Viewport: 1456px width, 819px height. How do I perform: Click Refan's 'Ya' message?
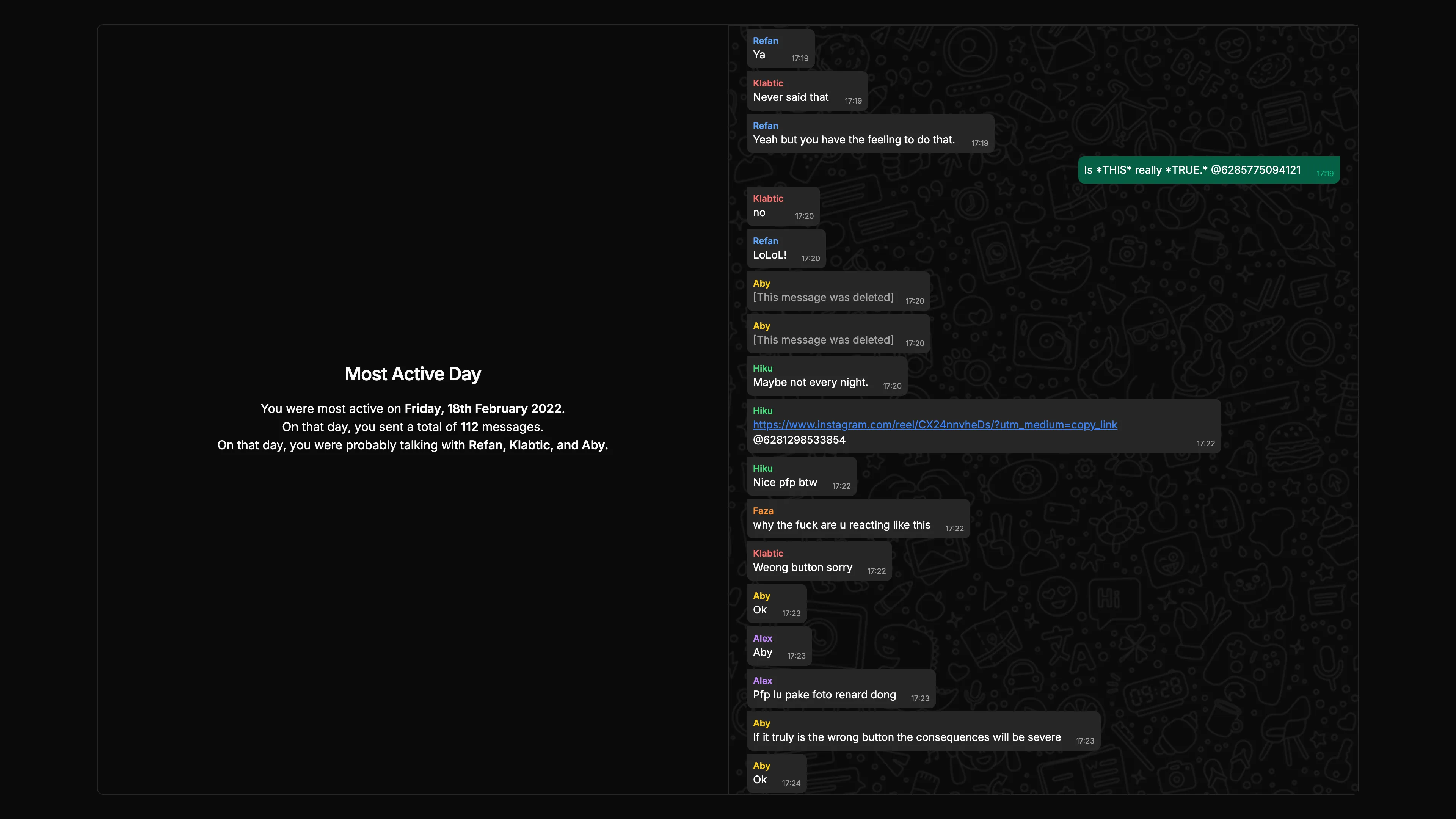click(x=780, y=49)
